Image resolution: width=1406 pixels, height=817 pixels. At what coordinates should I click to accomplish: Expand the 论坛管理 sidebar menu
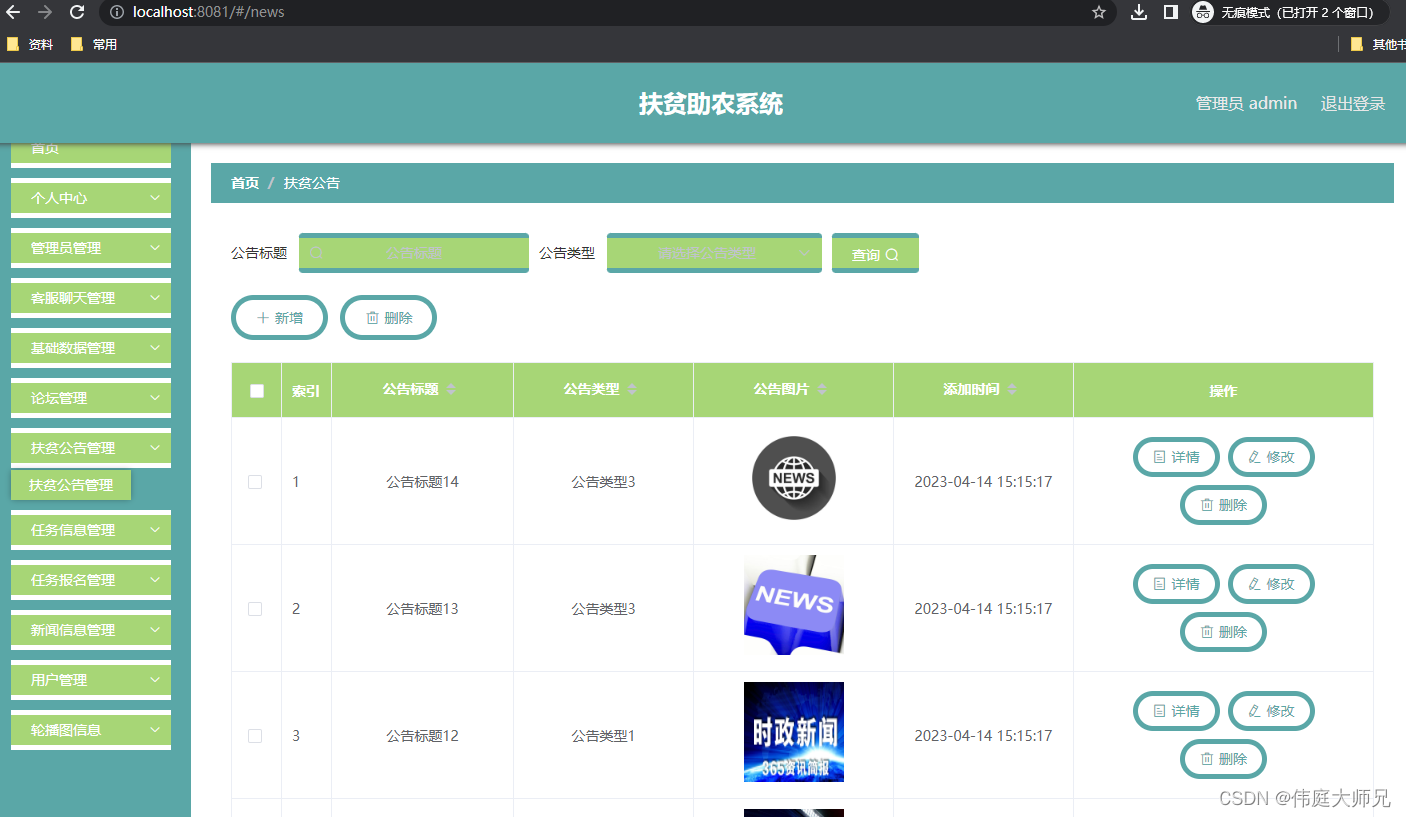tap(91, 398)
